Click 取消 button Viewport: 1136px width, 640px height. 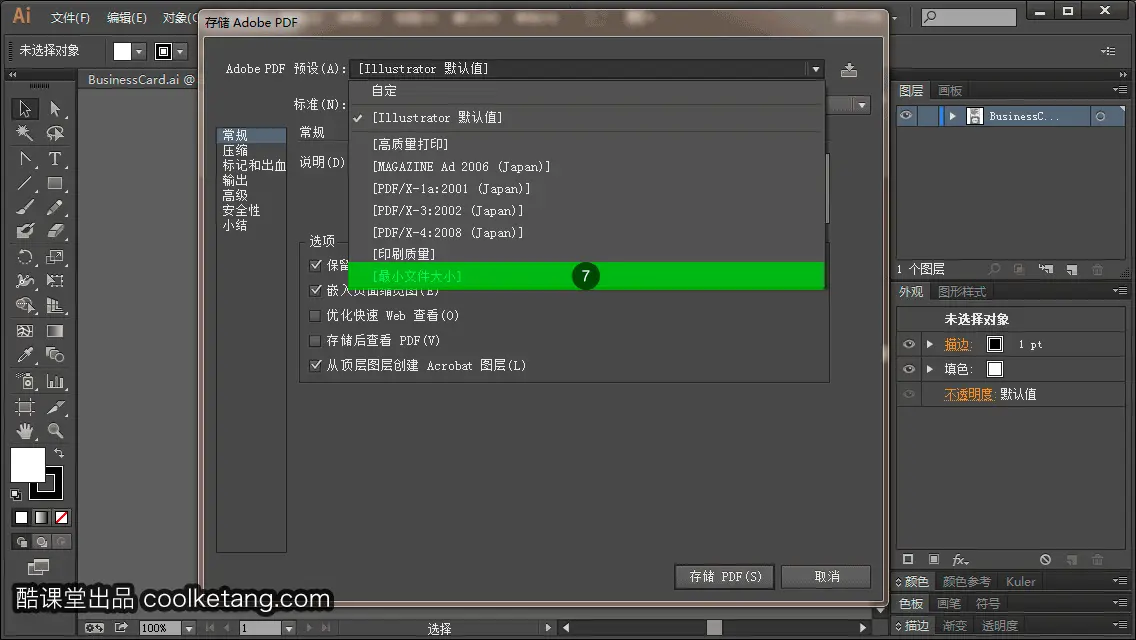827,576
